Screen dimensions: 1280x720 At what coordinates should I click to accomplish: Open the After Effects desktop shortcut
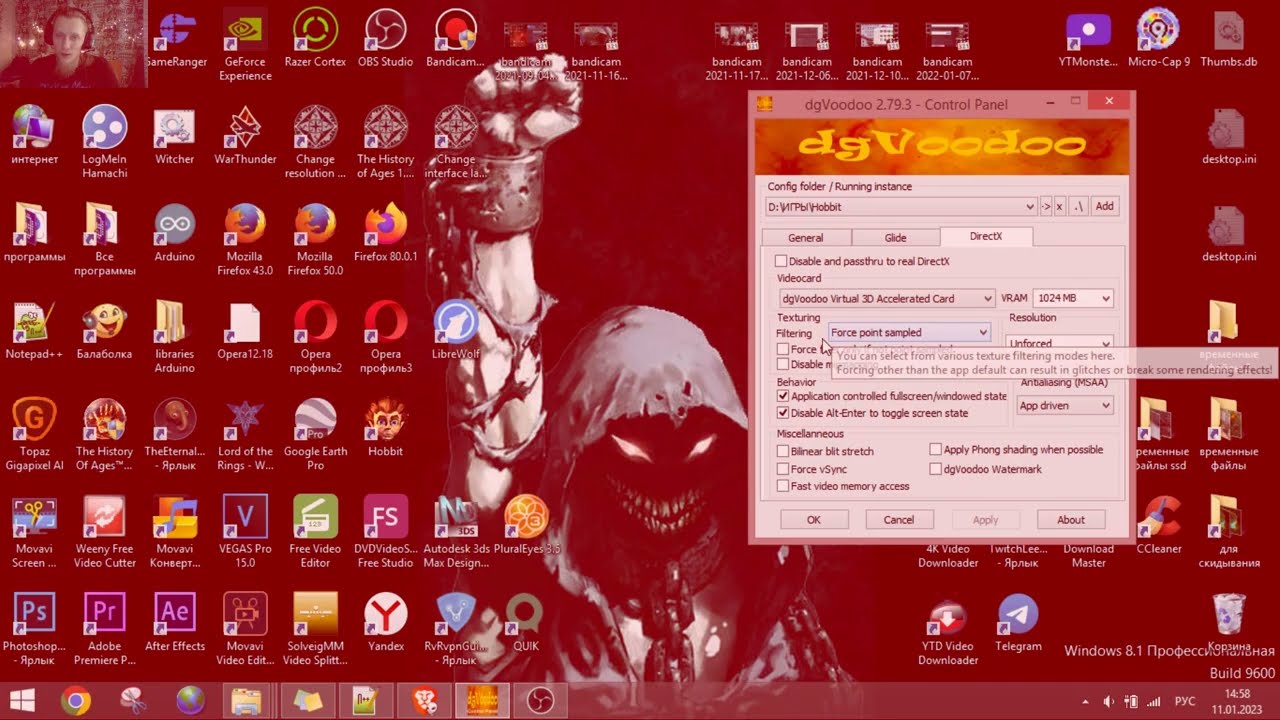pos(174,622)
